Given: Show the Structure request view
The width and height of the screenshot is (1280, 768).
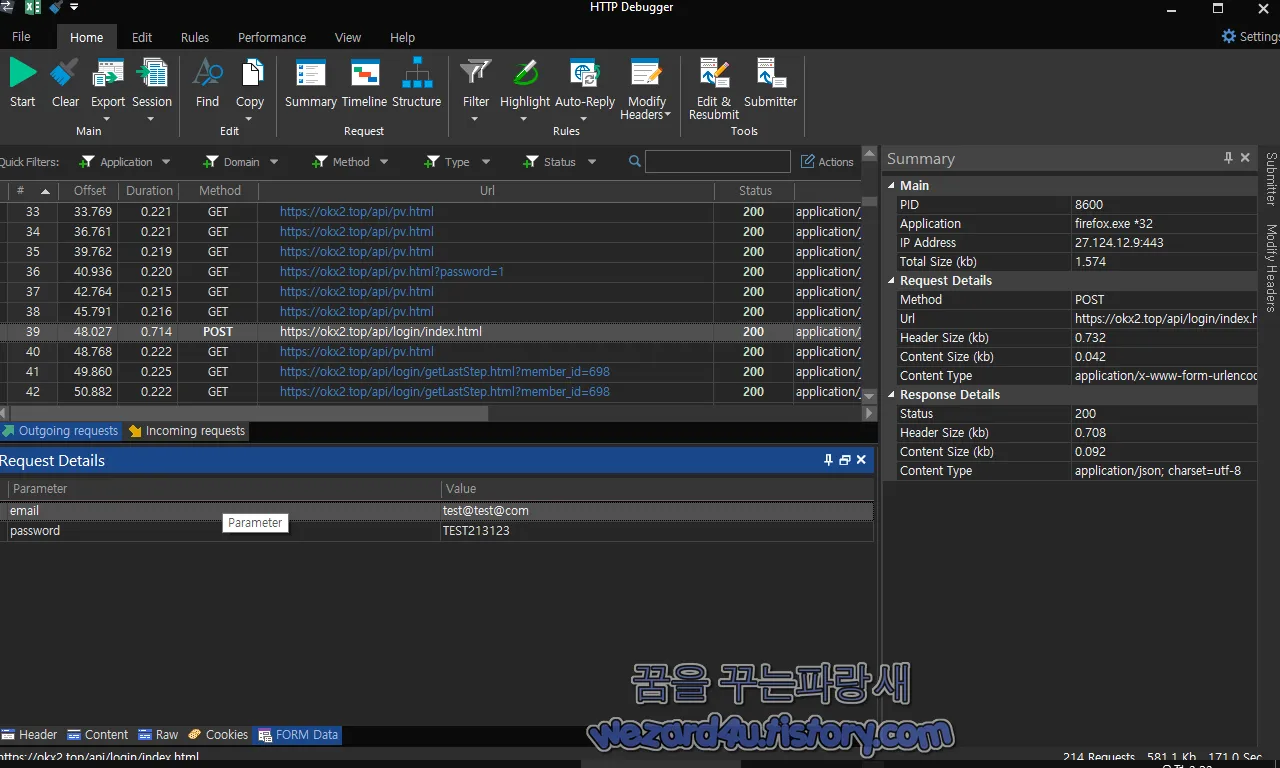Looking at the screenshot, I should point(417,83).
